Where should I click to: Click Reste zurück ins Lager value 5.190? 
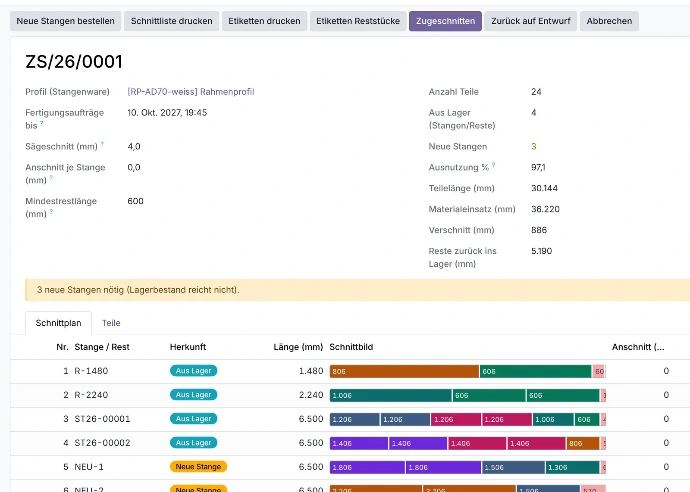coord(542,251)
